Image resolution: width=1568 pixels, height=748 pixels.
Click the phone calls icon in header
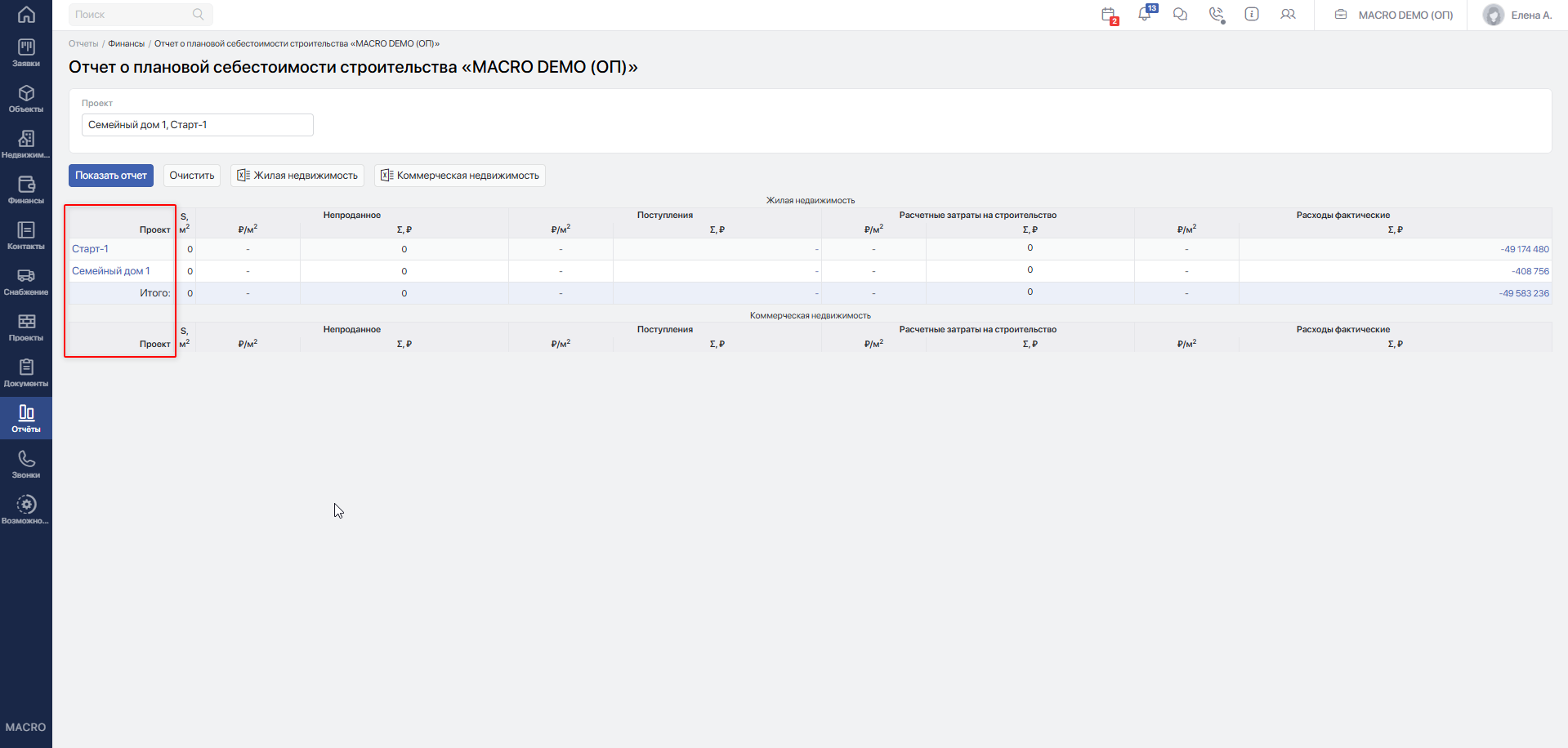(x=1217, y=15)
